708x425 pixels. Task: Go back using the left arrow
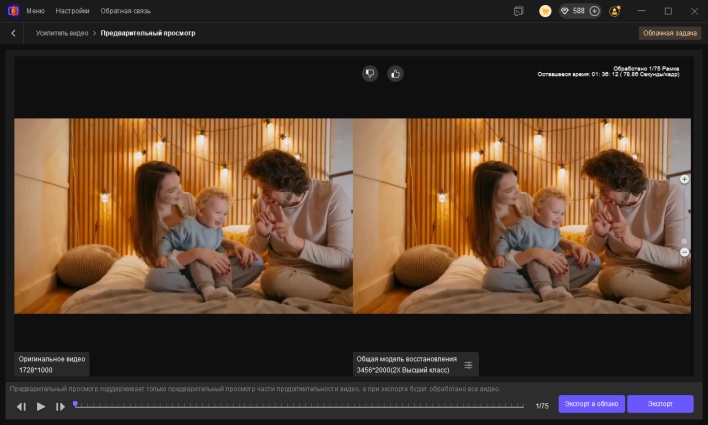point(13,33)
